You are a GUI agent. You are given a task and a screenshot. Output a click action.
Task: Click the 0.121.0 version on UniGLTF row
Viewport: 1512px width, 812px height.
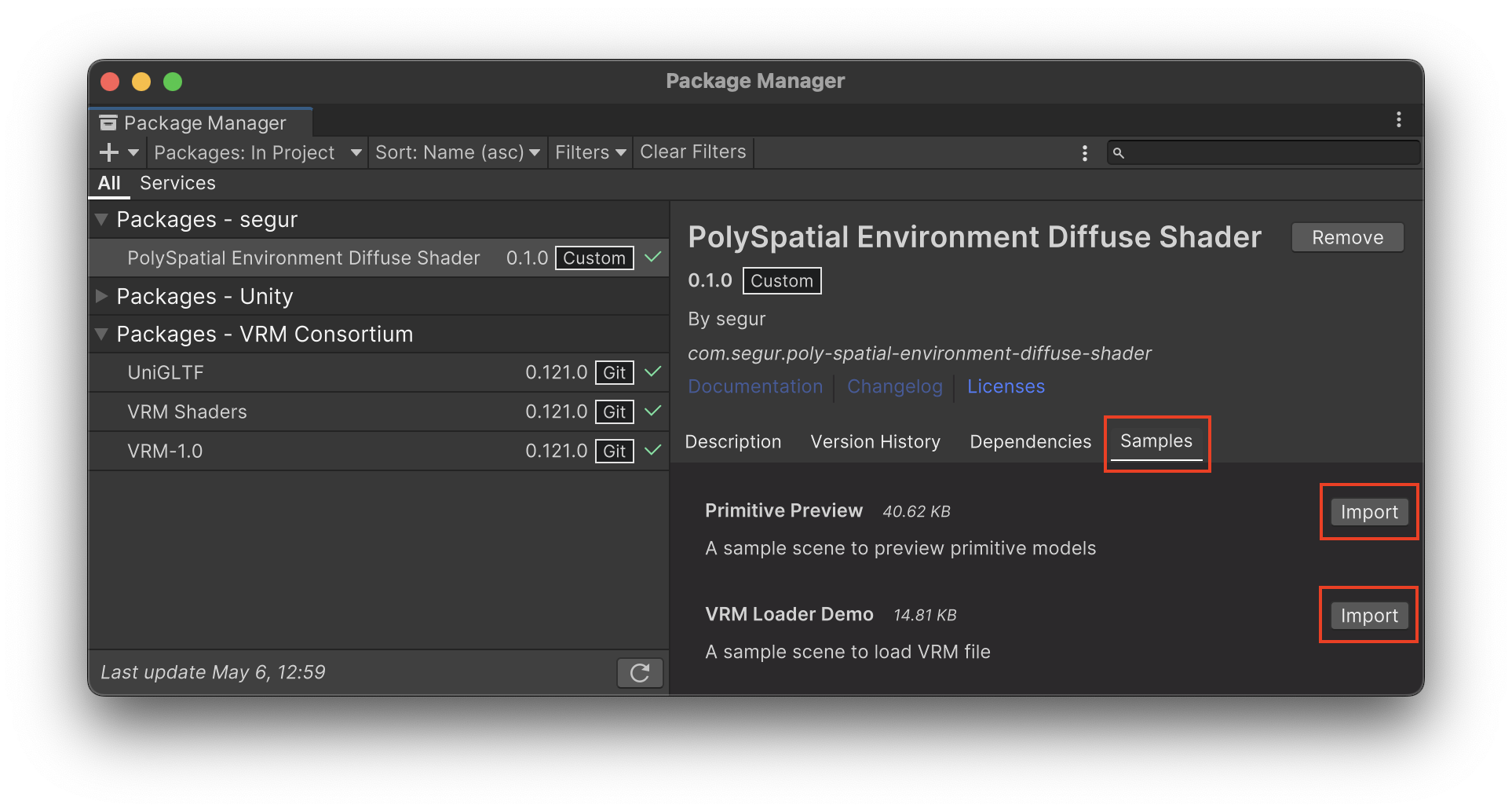point(557,372)
